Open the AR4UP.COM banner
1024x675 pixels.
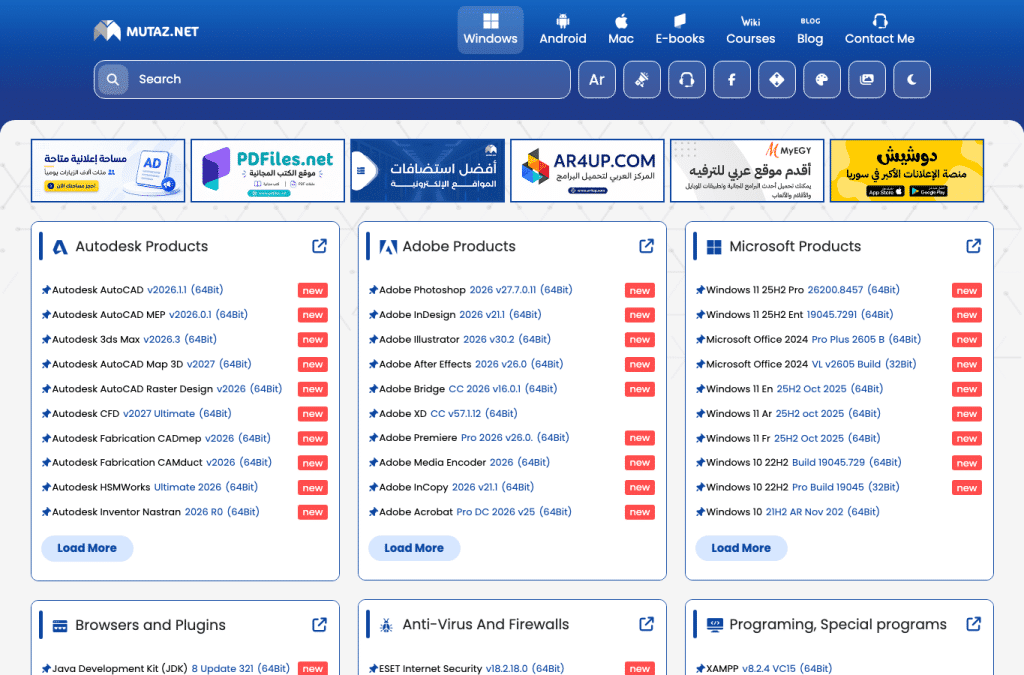tap(587, 170)
